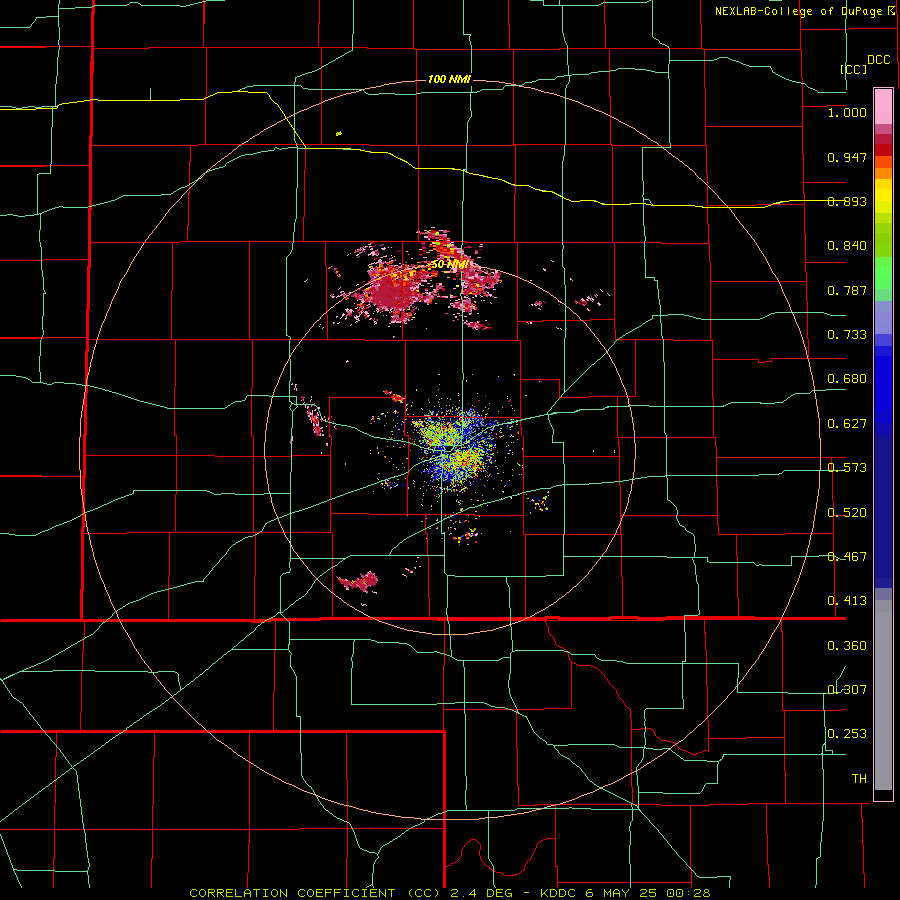Click the 0.360 scale value
The height and width of the screenshot is (900, 900).
point(847,646)
